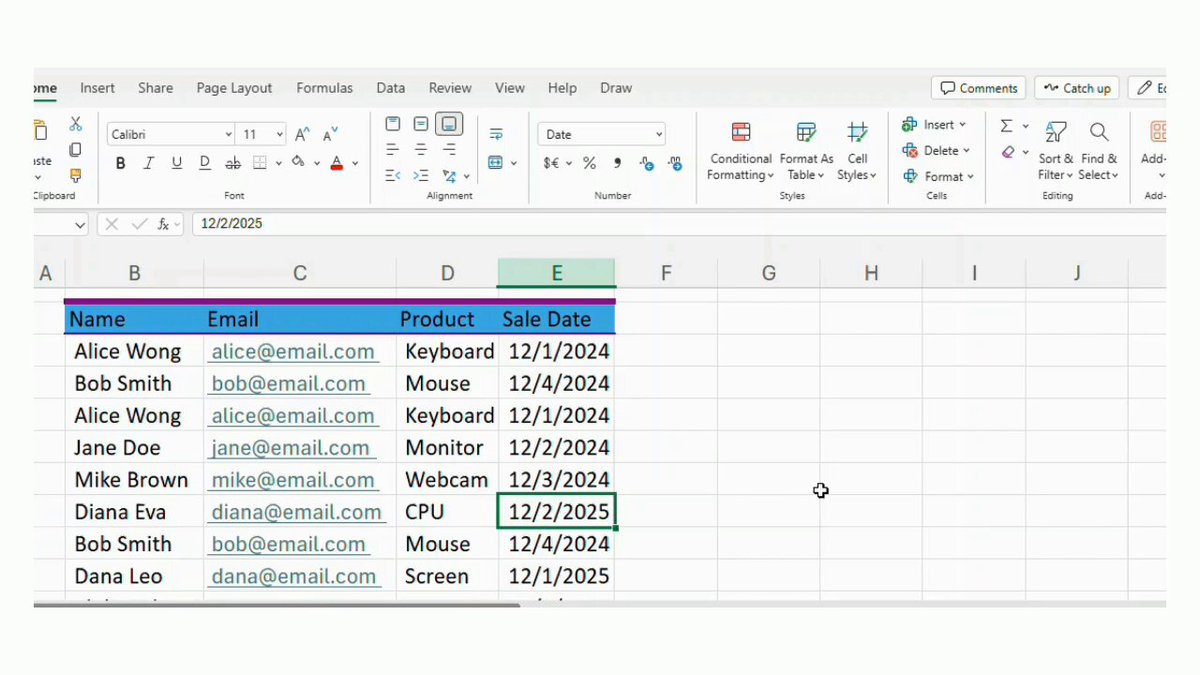Click the Copy icon in Clipboard group
Image resolution: width=1200 pixels, height=675 pixels.
75,150
